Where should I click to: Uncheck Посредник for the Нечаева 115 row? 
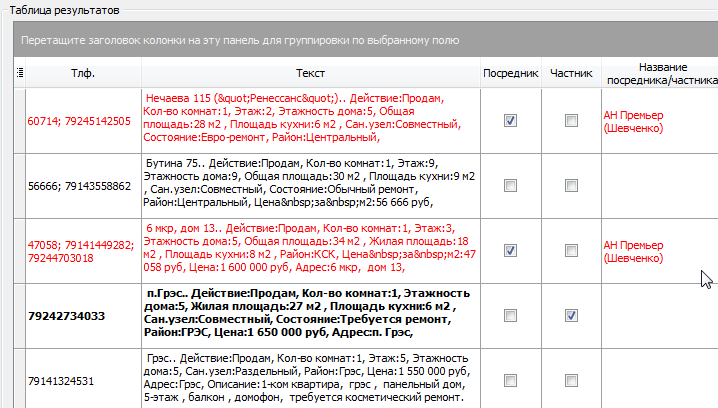tap(510, 121)
